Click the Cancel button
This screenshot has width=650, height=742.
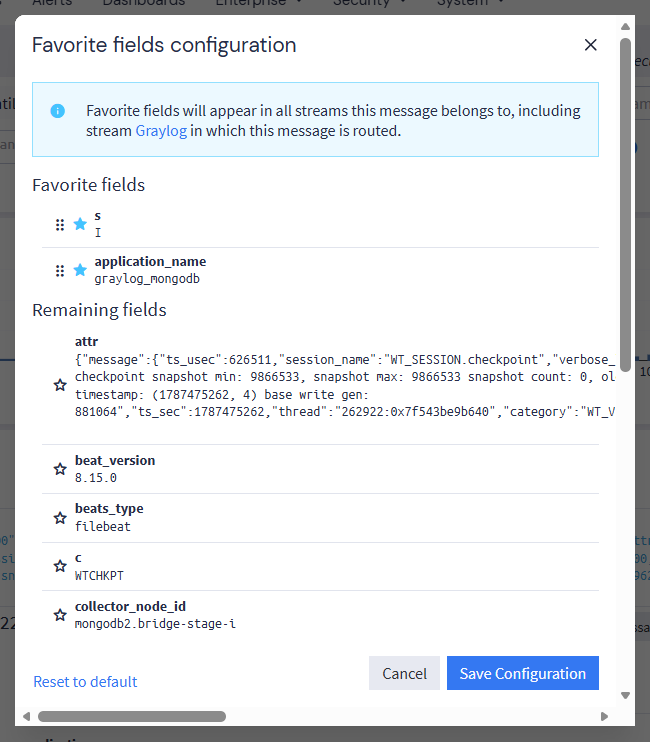pos(404,673)
